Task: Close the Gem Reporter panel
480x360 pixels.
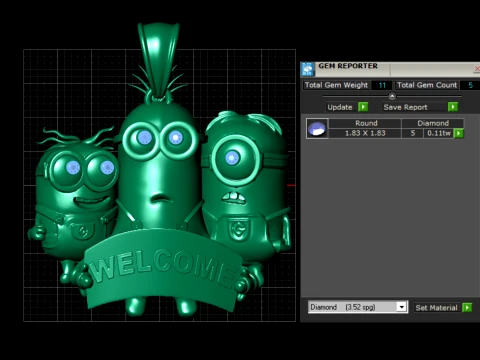Action: tap(477, 69)
